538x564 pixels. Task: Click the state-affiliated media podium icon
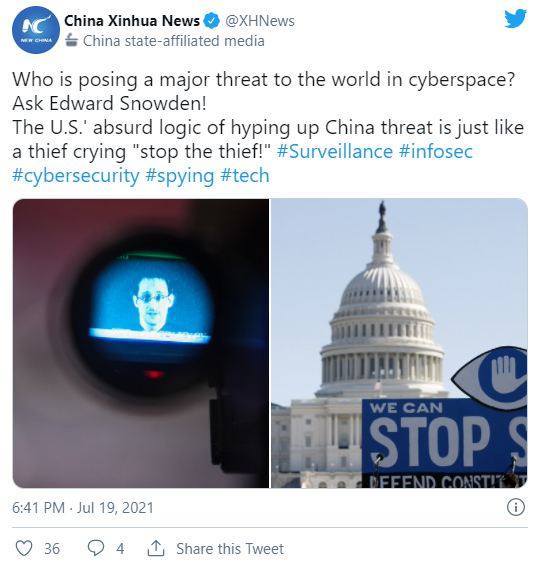tap(72, 40)
